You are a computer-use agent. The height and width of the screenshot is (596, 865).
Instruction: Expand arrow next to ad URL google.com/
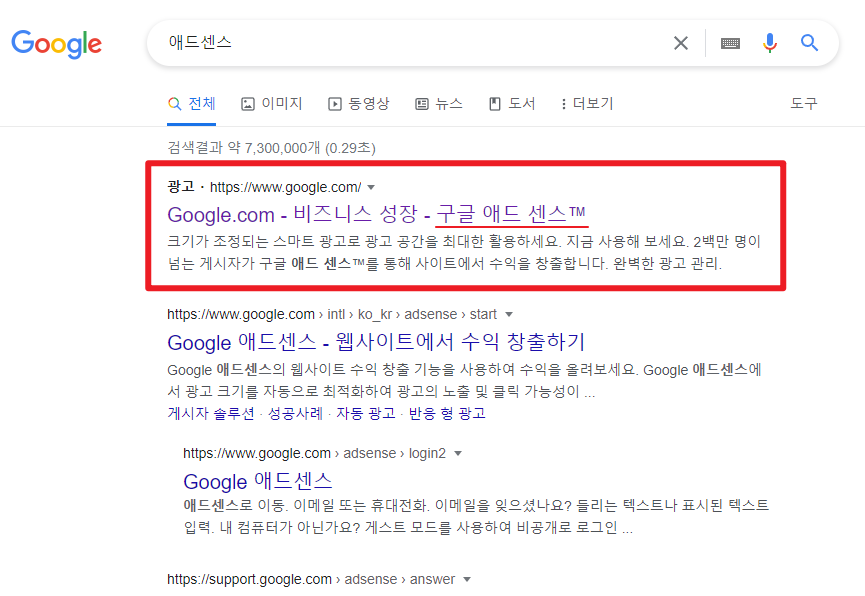tap(371, 188)
